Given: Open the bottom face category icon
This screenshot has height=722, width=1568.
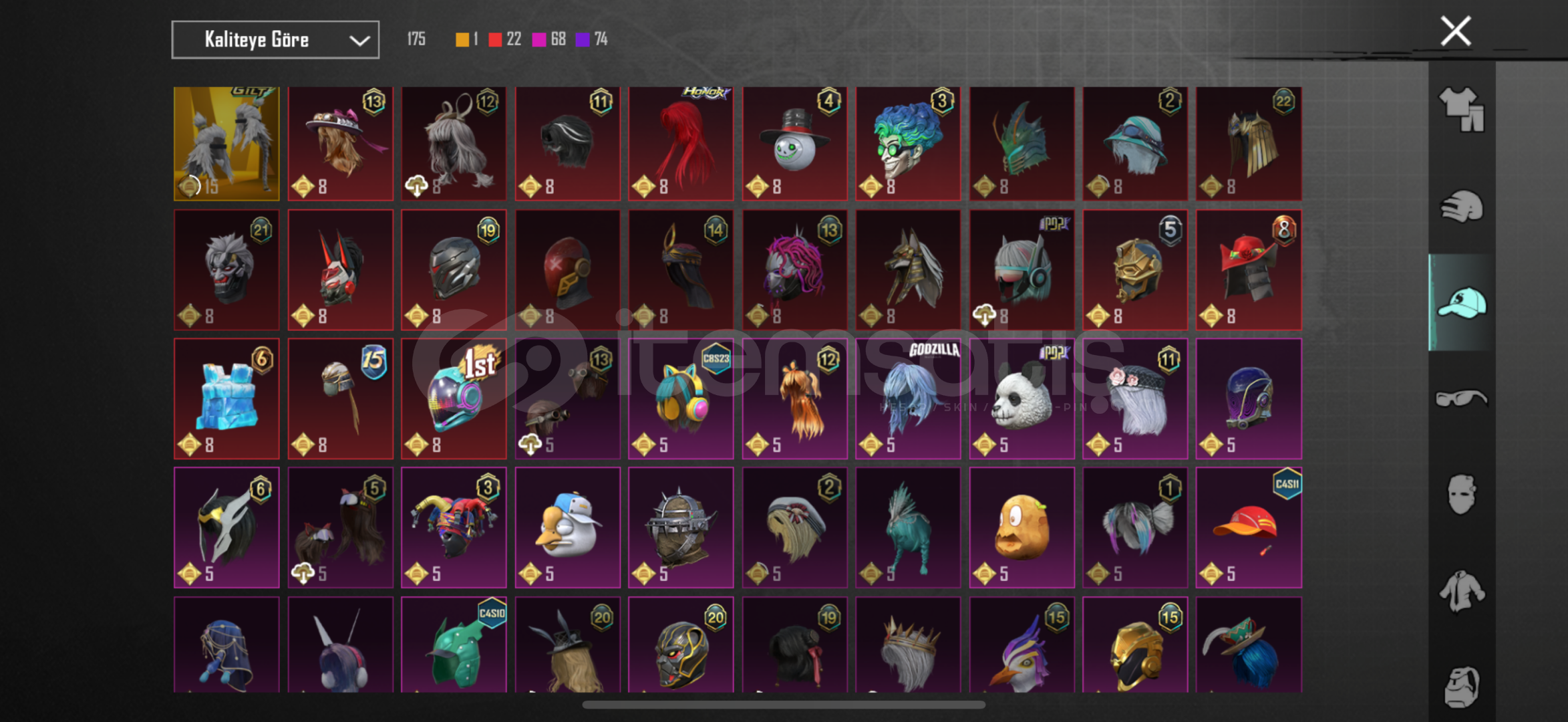Looking at the screenshot, I should (1462, 686).
